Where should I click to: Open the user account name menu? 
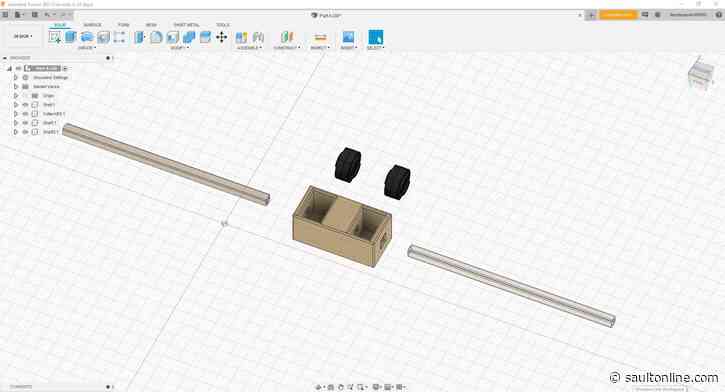[688, 15]
